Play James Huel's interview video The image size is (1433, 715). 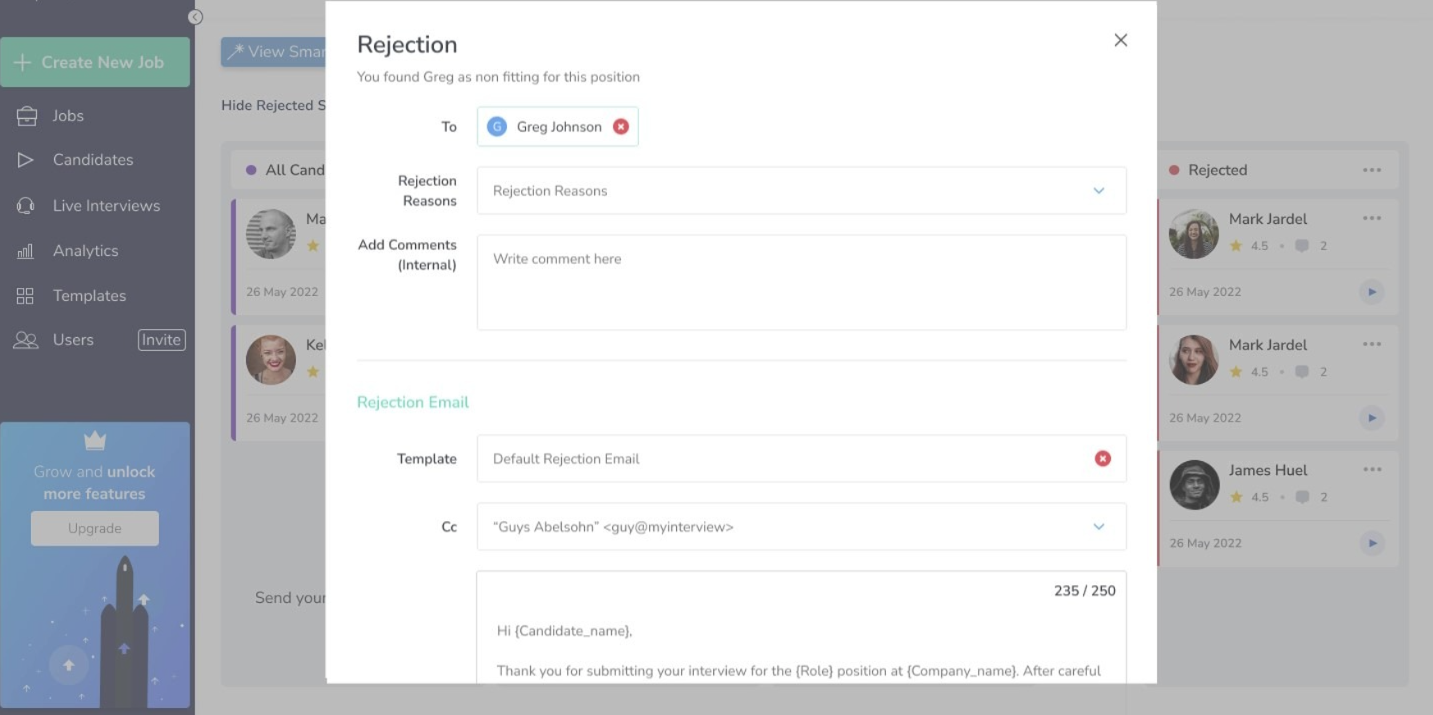(x=1371, y=543)
